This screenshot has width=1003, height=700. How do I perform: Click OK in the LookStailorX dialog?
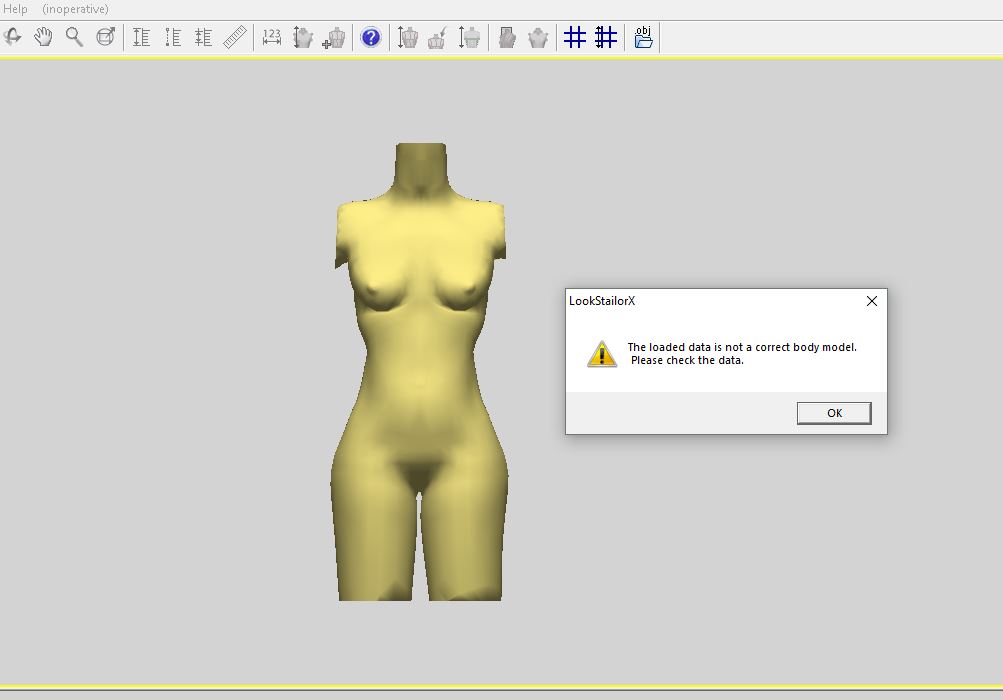[x=834, y=413]
